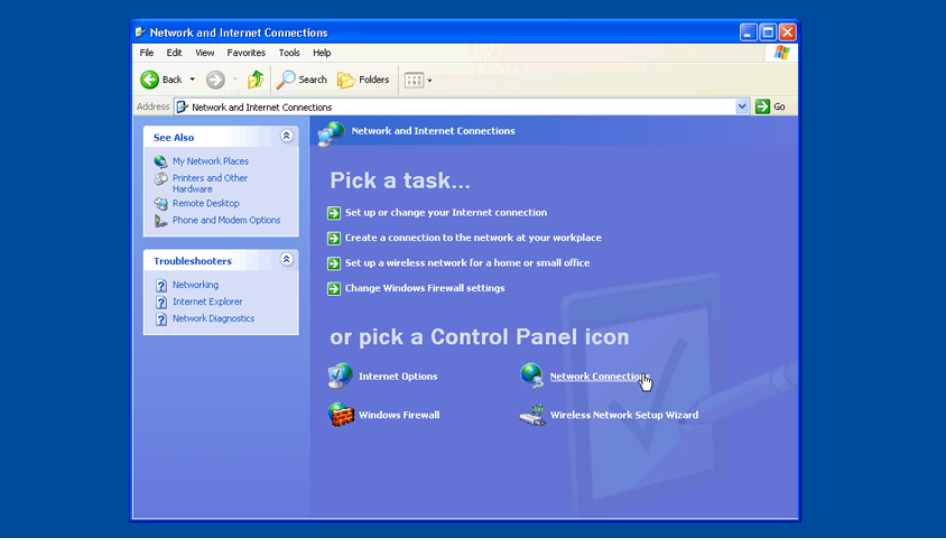
Task: Open the Search toolbar button
Action: click(302, 80)
